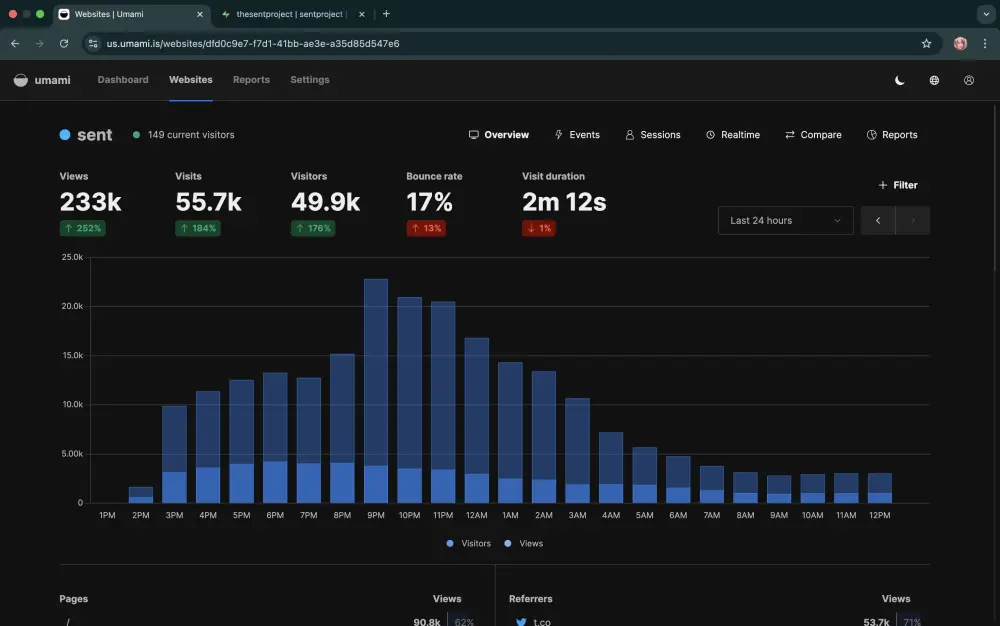Toggle dark mode with the moon icon

pos(900,80)
